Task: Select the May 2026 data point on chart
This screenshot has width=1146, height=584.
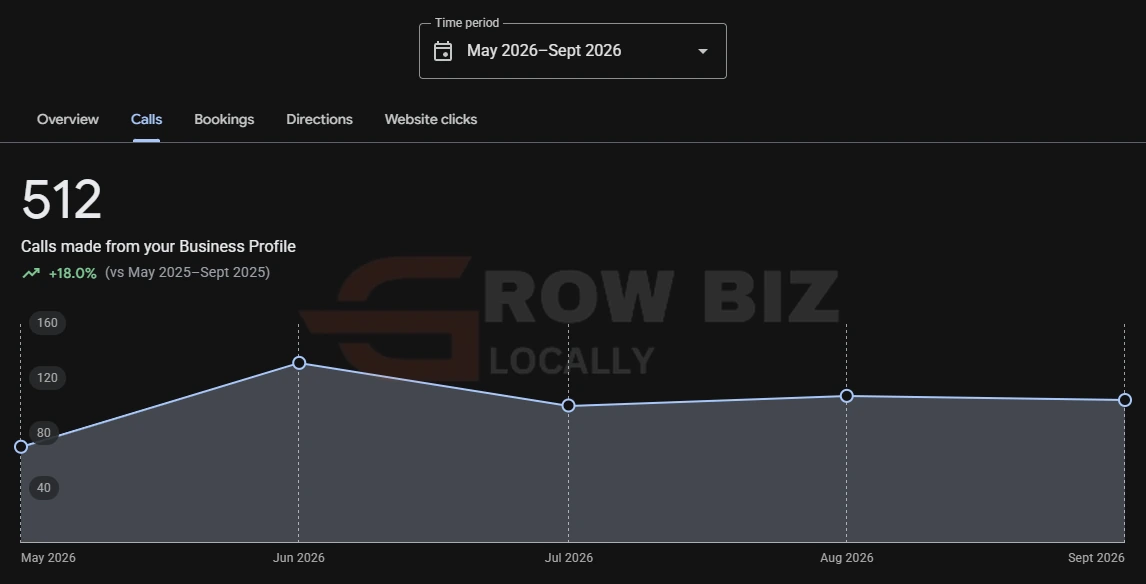Action: click(x=21, y=447)
